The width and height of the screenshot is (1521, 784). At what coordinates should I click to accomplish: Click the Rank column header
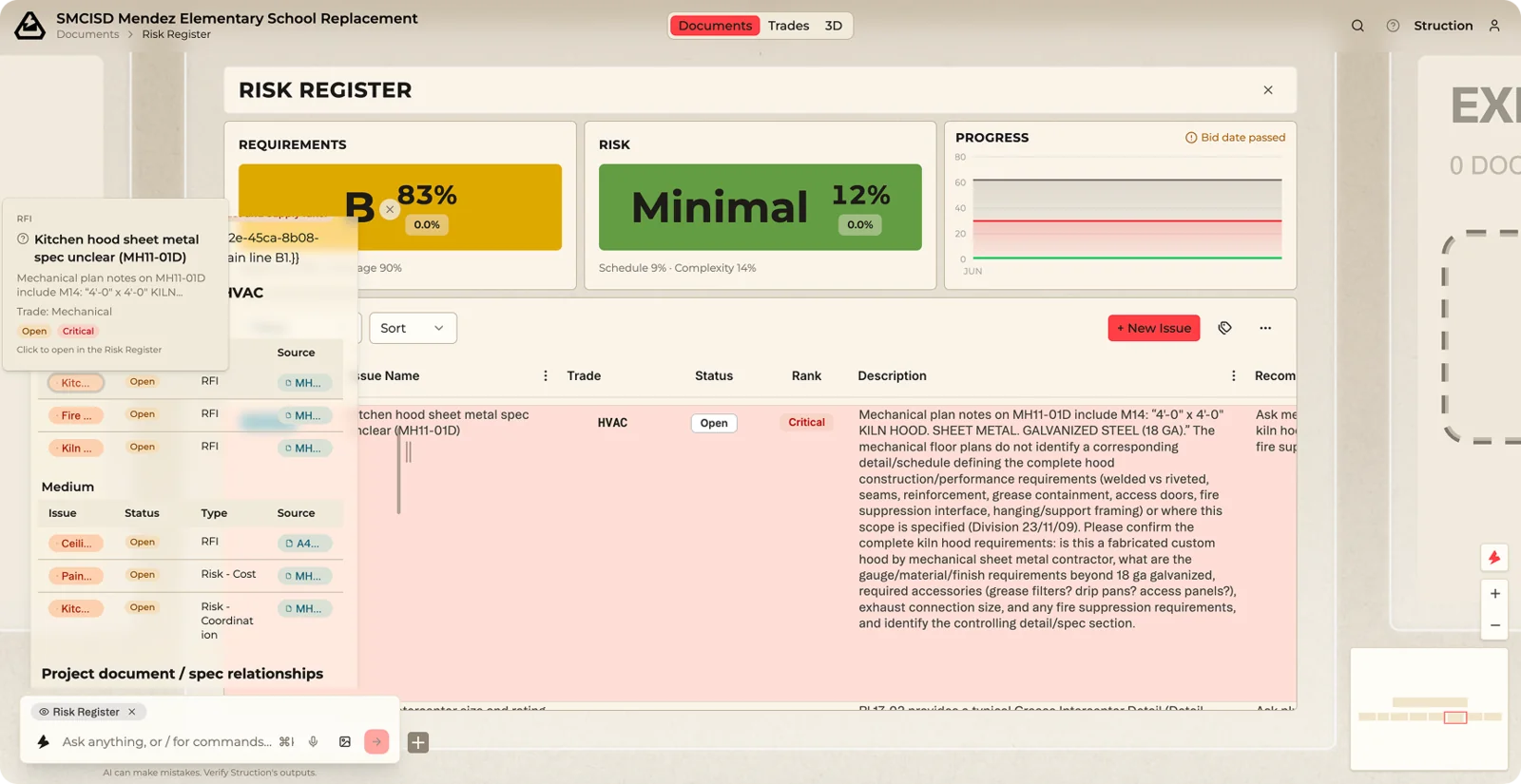click(x=806, y=376)
